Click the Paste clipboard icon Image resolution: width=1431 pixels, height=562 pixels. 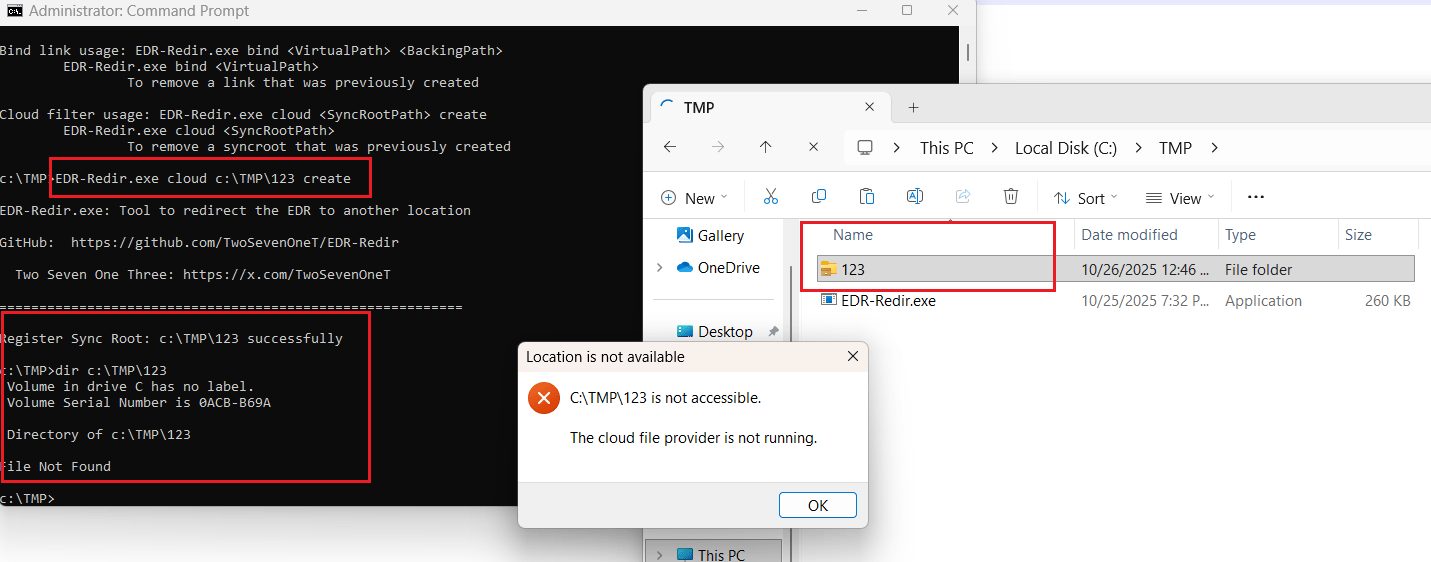(867, 197)
